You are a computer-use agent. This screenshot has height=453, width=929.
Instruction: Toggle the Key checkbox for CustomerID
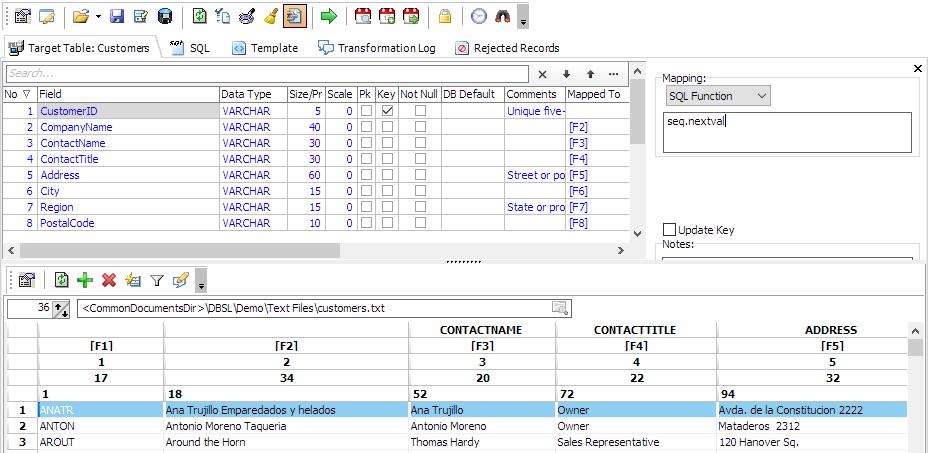387,111
